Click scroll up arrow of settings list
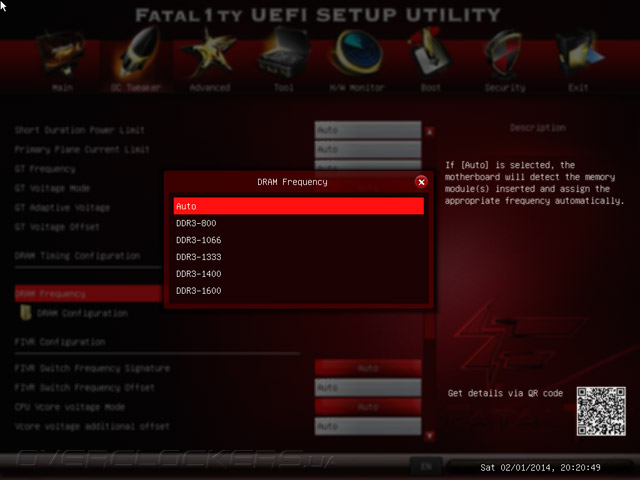The height and width of the screenshot is (480, 640). coord(429,131)
